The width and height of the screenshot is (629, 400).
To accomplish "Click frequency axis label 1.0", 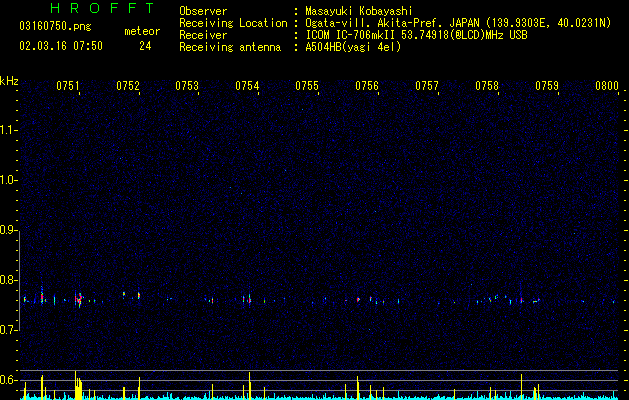I will [8, 180].
